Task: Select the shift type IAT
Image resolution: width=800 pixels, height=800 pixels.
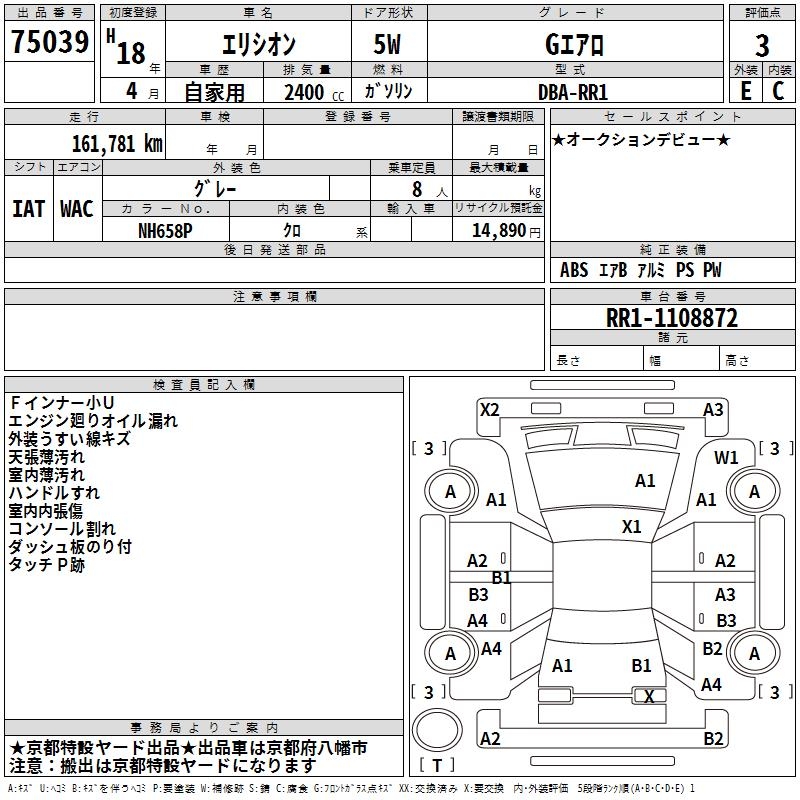Action: (29, 209)
